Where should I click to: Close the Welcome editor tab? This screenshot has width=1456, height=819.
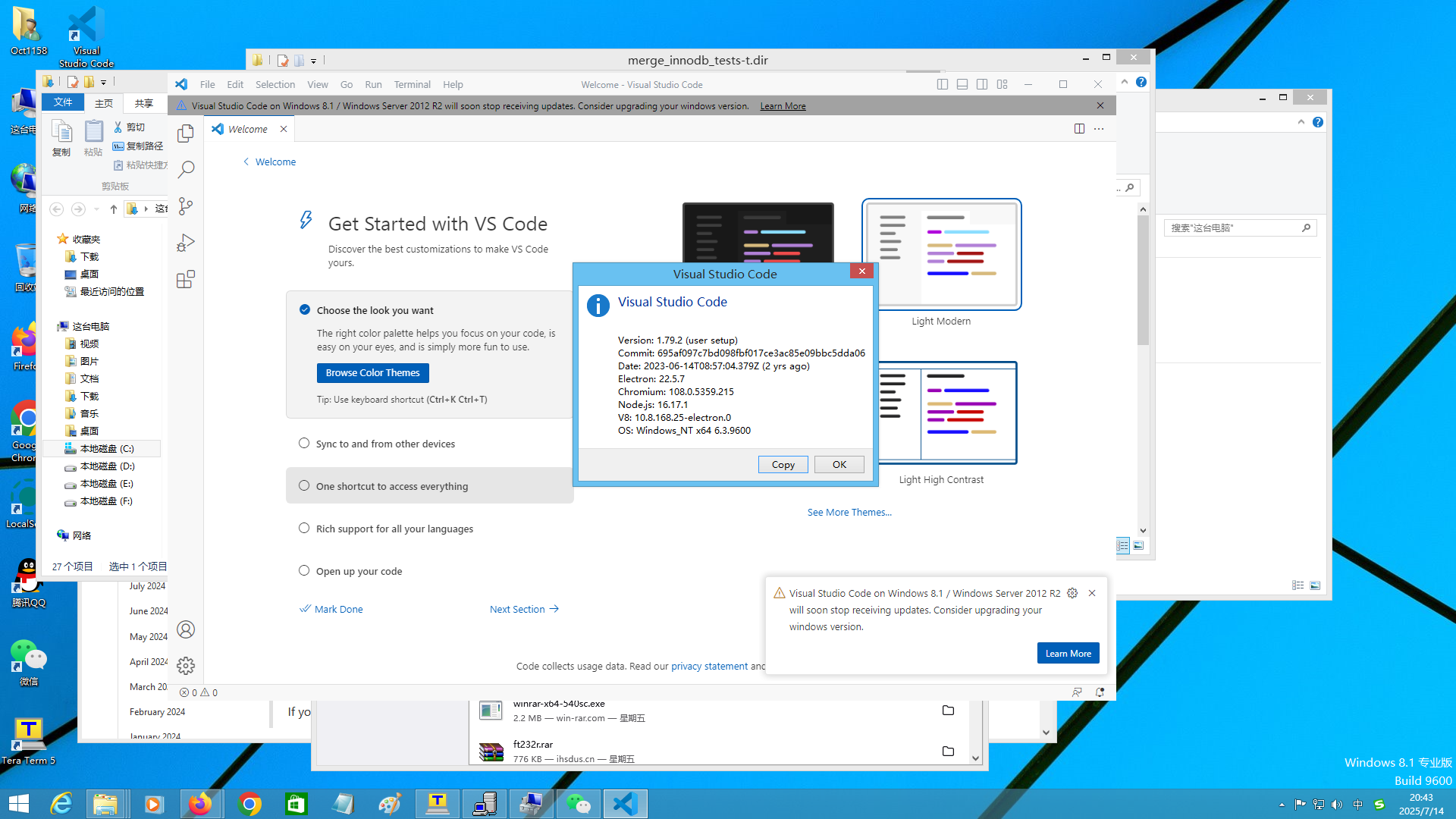[x=284, y=129]
